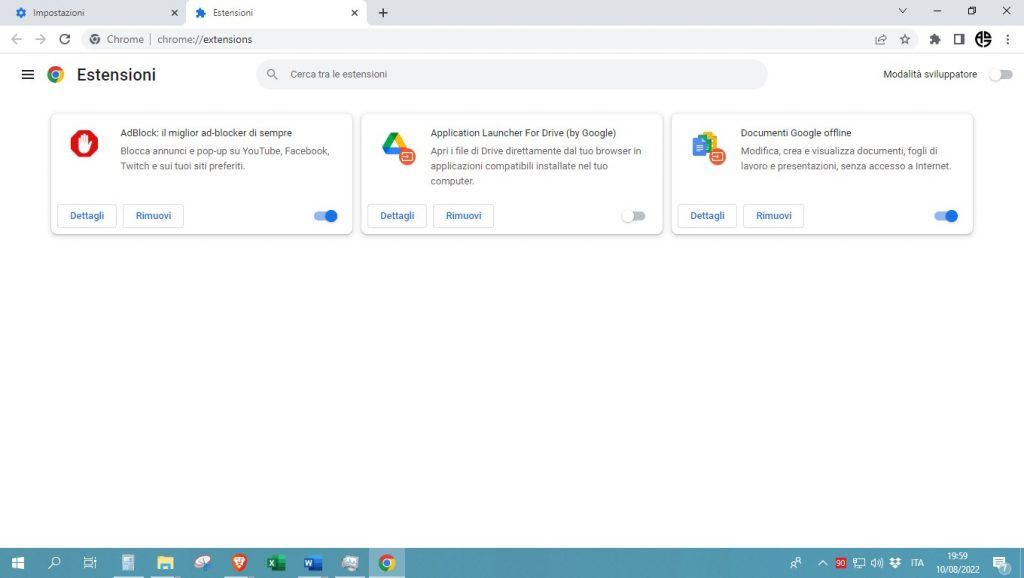Open Chrome three-dot menu
The image size is (1024, 578).
(1007, 39)
